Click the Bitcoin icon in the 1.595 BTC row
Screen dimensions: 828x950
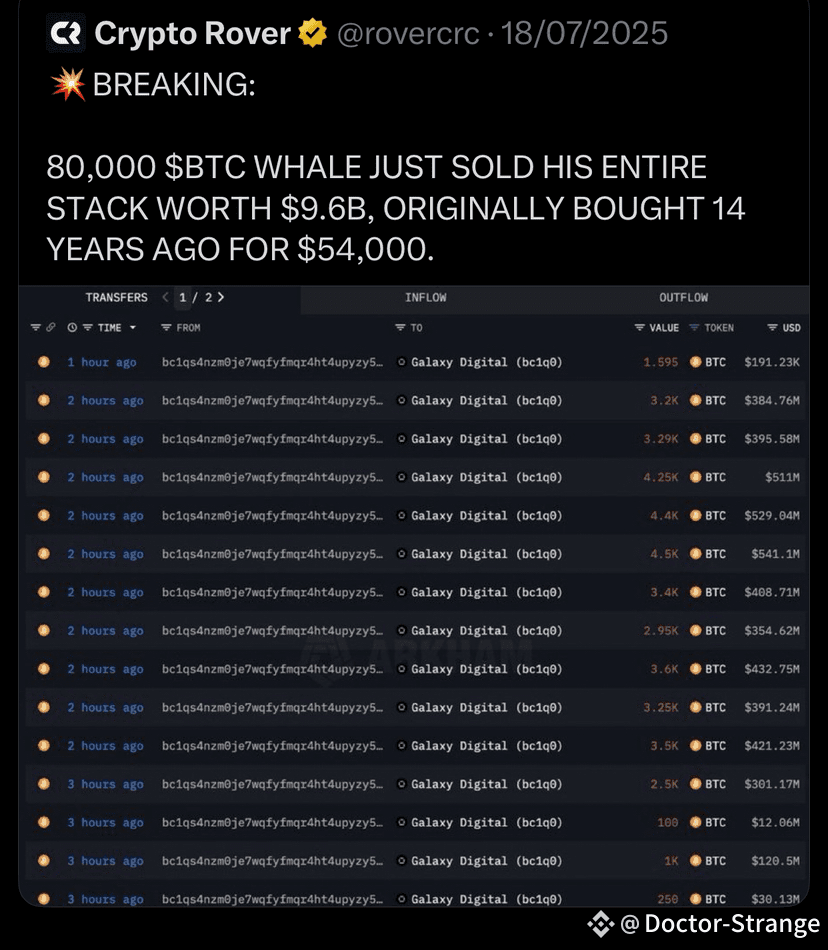tap(695, 362)
